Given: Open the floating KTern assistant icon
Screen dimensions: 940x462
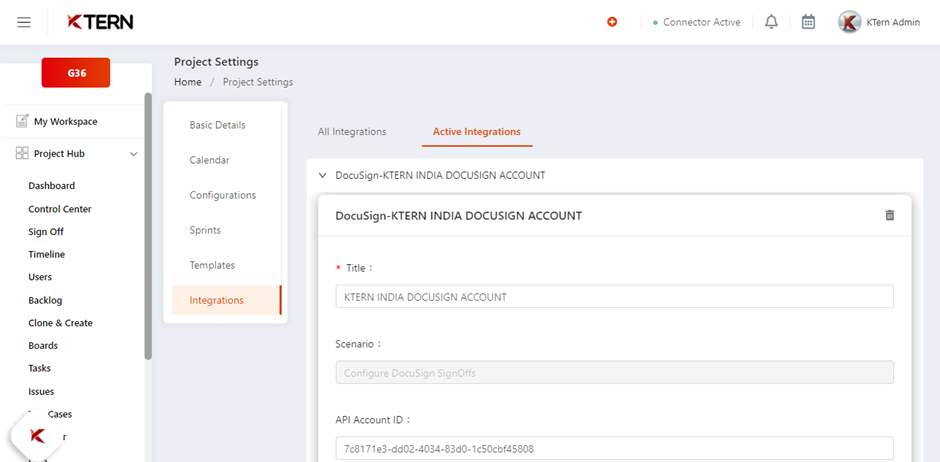Looking at the screenshot, I should (37, 436).
